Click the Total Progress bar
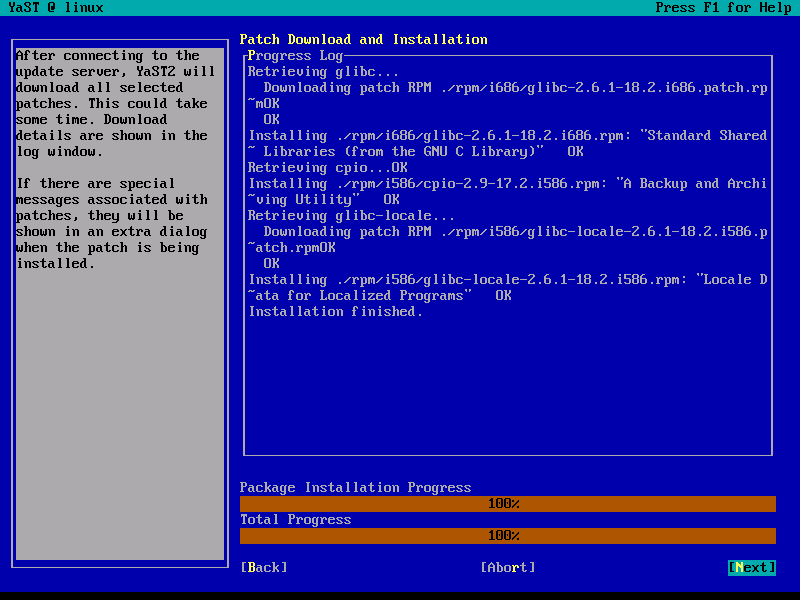The image size is (800, 600). 508,536
